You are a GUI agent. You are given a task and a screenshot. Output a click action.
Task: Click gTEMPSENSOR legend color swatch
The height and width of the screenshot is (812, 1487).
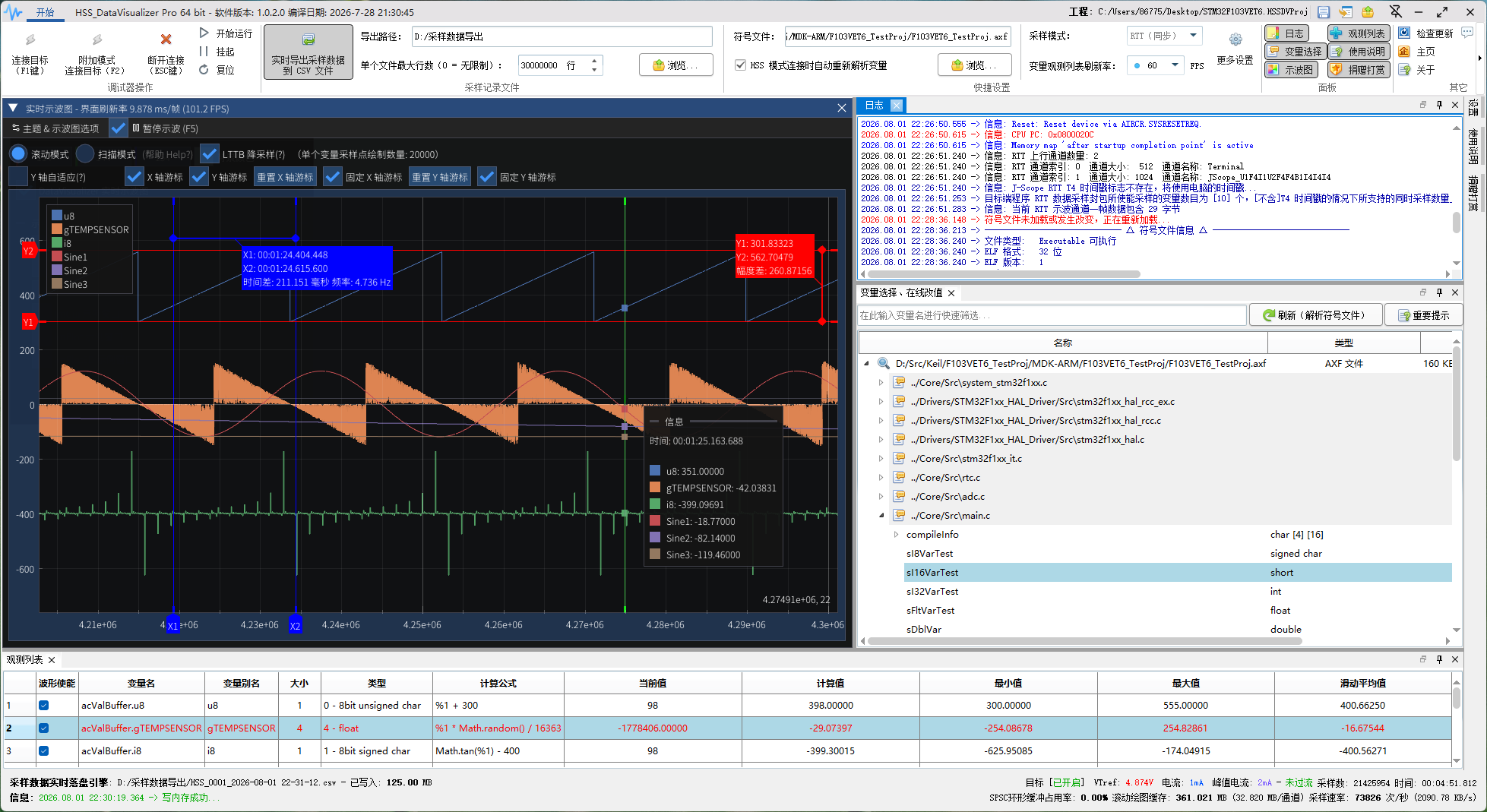pos(57,229)
